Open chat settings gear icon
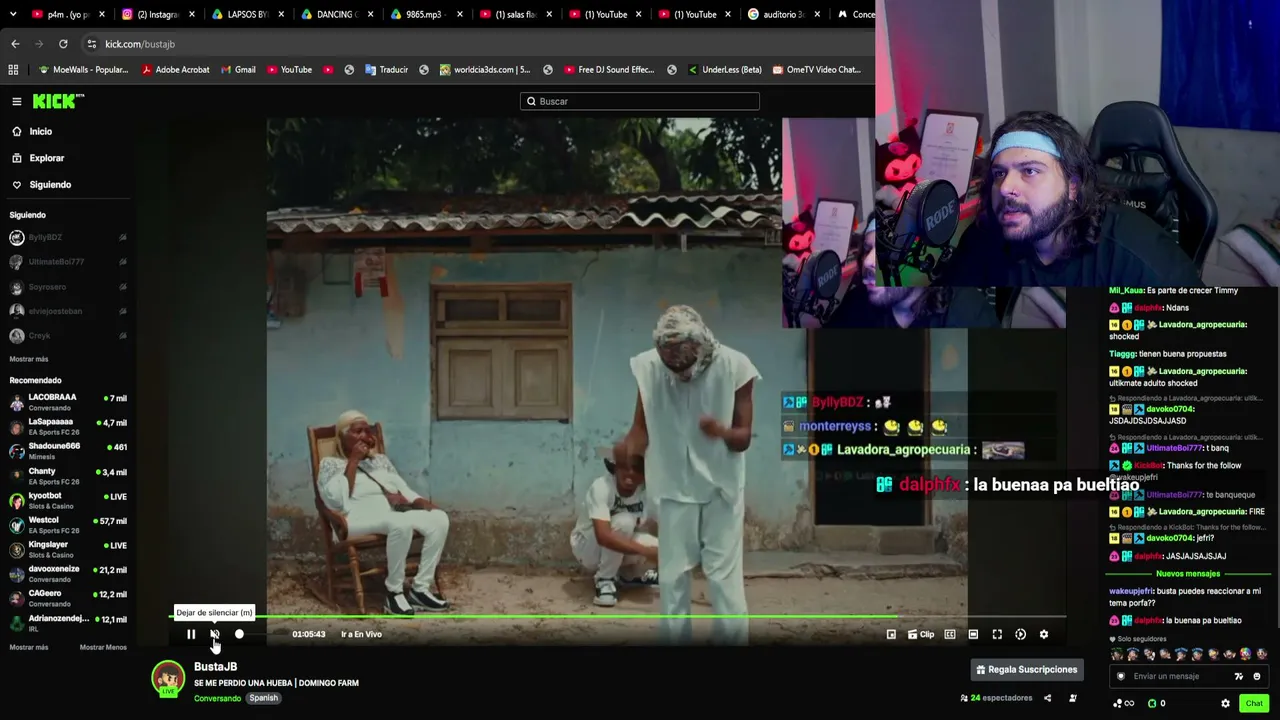This screenshot has height=720, width=1280. 1226,703
